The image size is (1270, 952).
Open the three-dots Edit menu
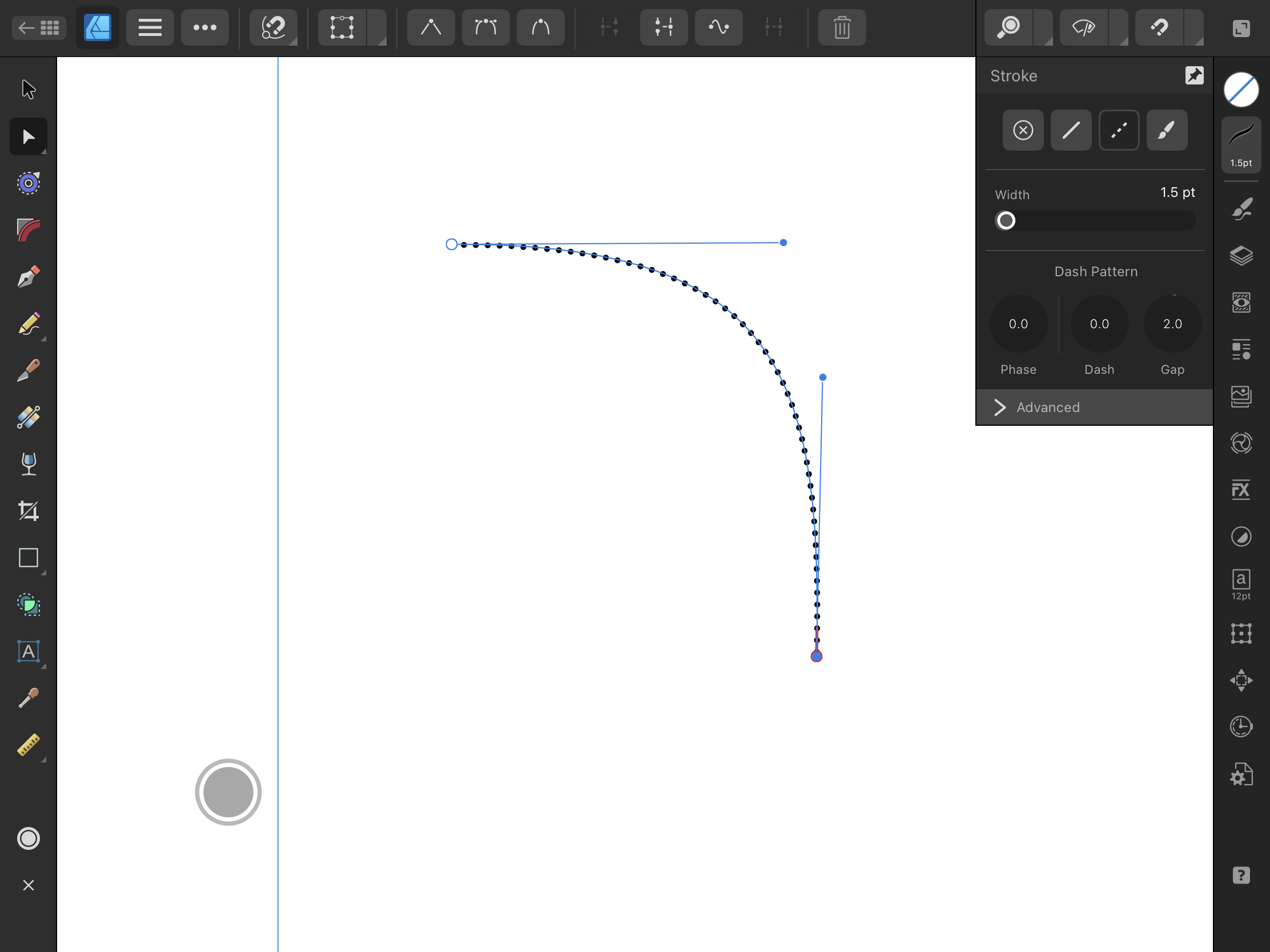coord(205,27)
